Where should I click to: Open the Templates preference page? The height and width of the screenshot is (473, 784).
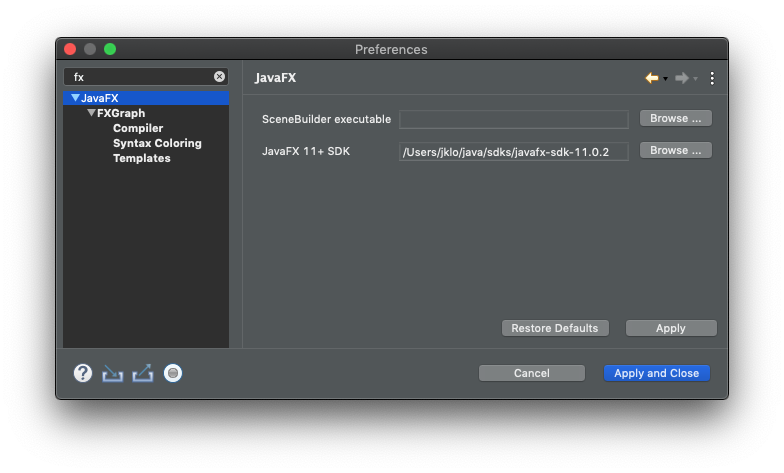pyautogui.click(x=141, y=158)
